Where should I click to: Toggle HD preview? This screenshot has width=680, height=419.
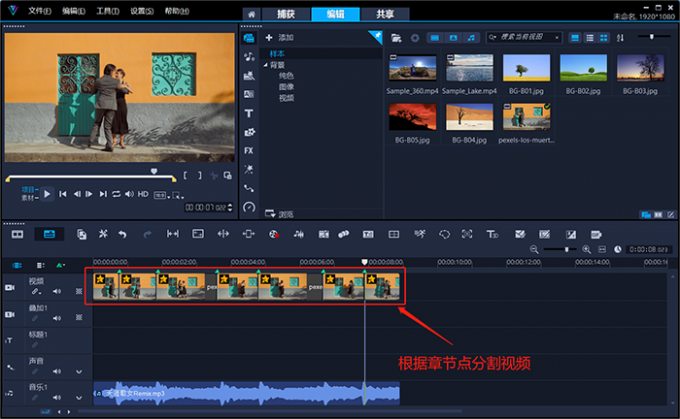click(x=143, y=194)
